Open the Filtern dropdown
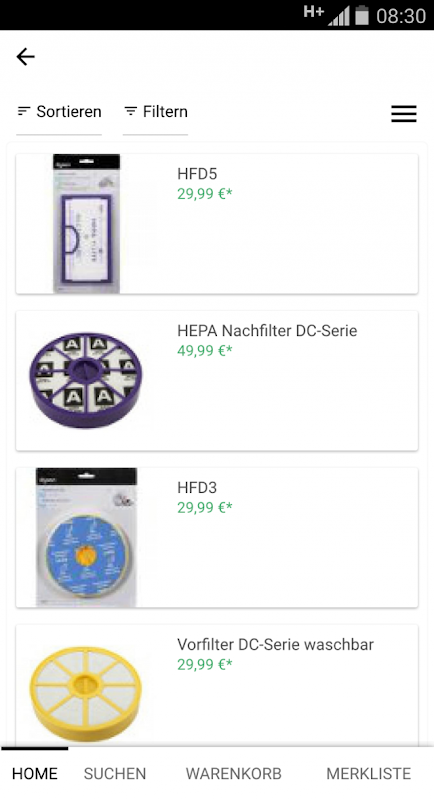Image resolution: width=434 pixels, height=800 pixels. coord(156,112)
